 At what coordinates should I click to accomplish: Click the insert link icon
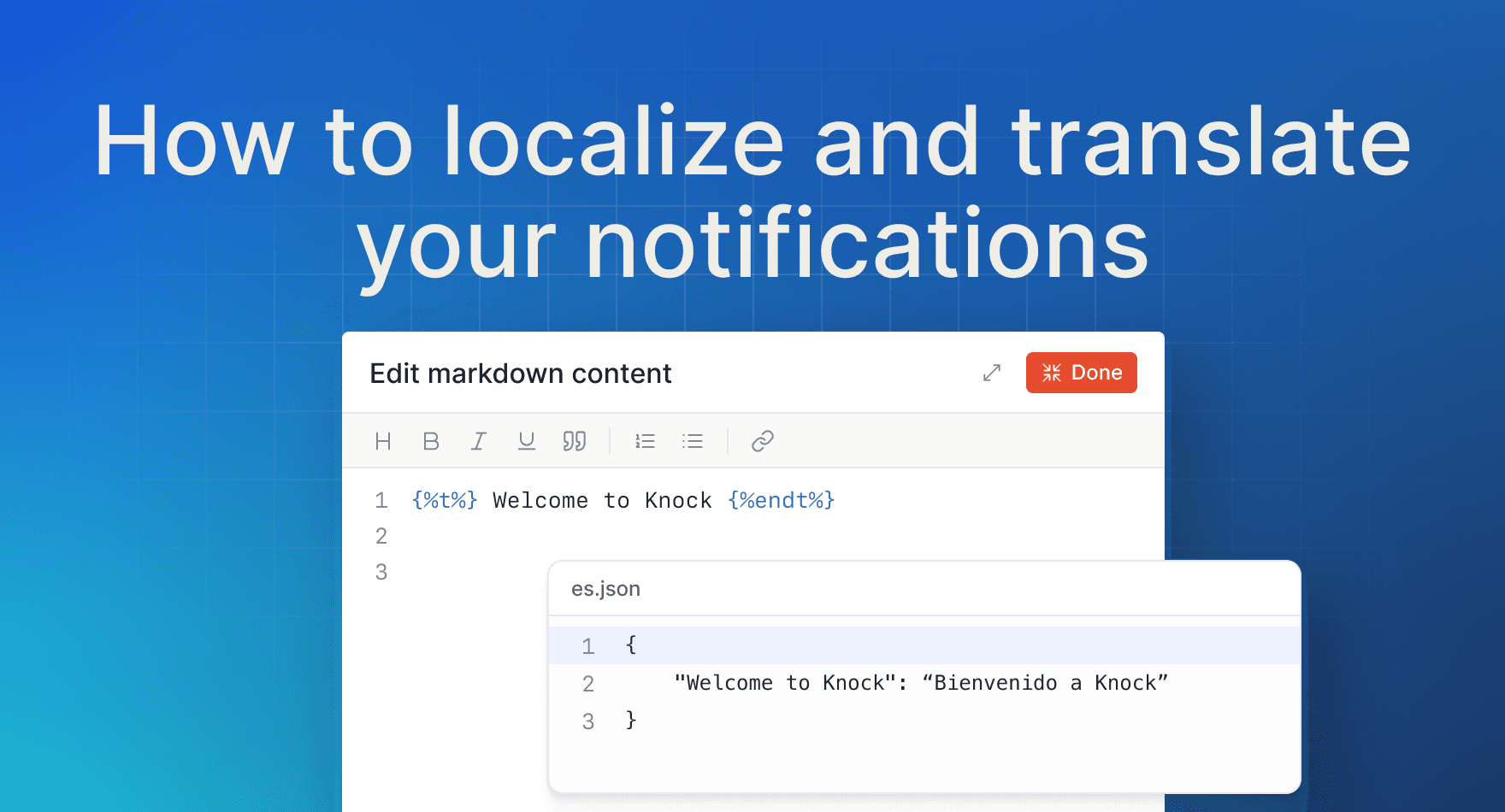pyautogui.click(x=763, y=441)
